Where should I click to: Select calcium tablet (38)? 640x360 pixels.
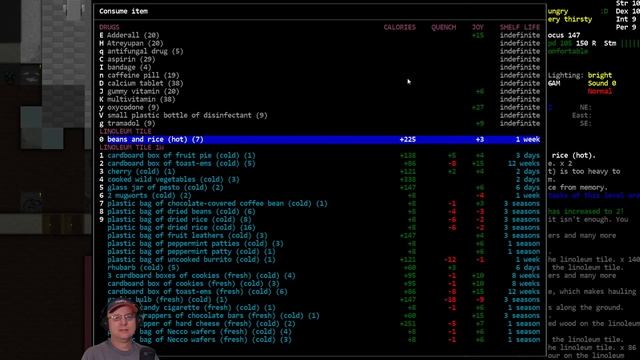click(x=145, y=83)
